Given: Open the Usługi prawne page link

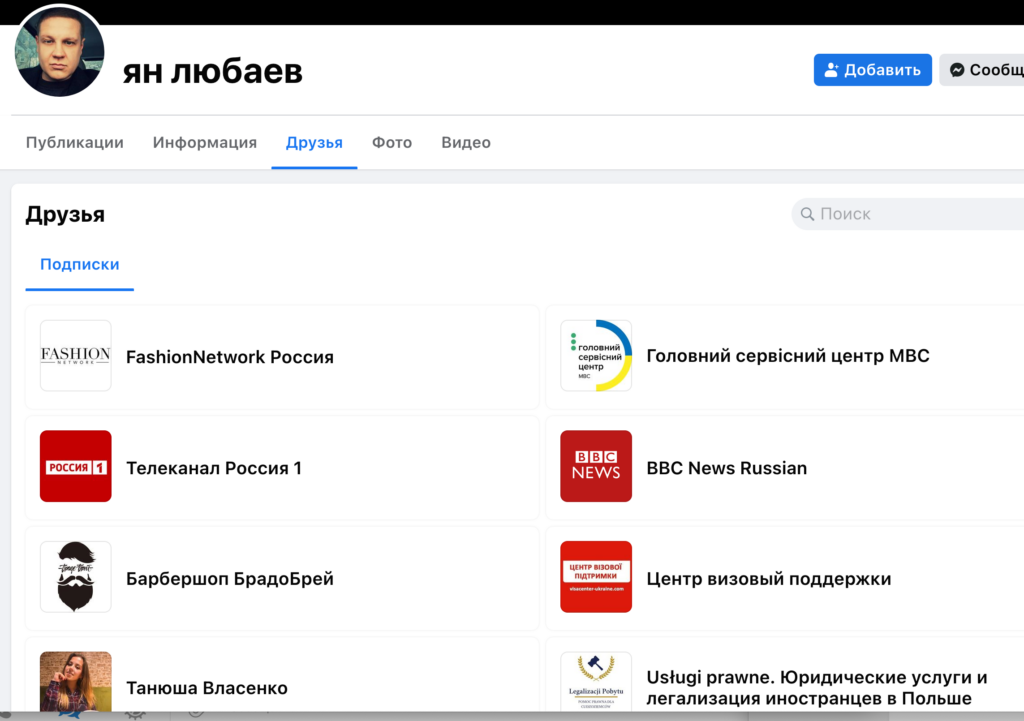Looking at the screenshot, I should [x=816, y=688].
